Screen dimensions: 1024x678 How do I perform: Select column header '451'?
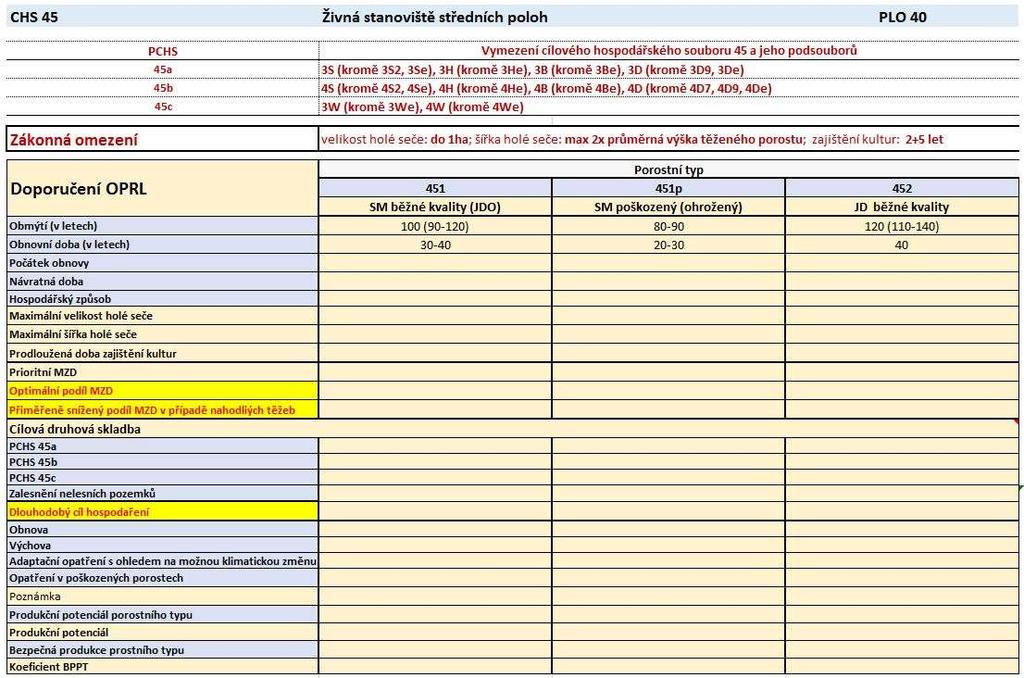click(435, 188)
